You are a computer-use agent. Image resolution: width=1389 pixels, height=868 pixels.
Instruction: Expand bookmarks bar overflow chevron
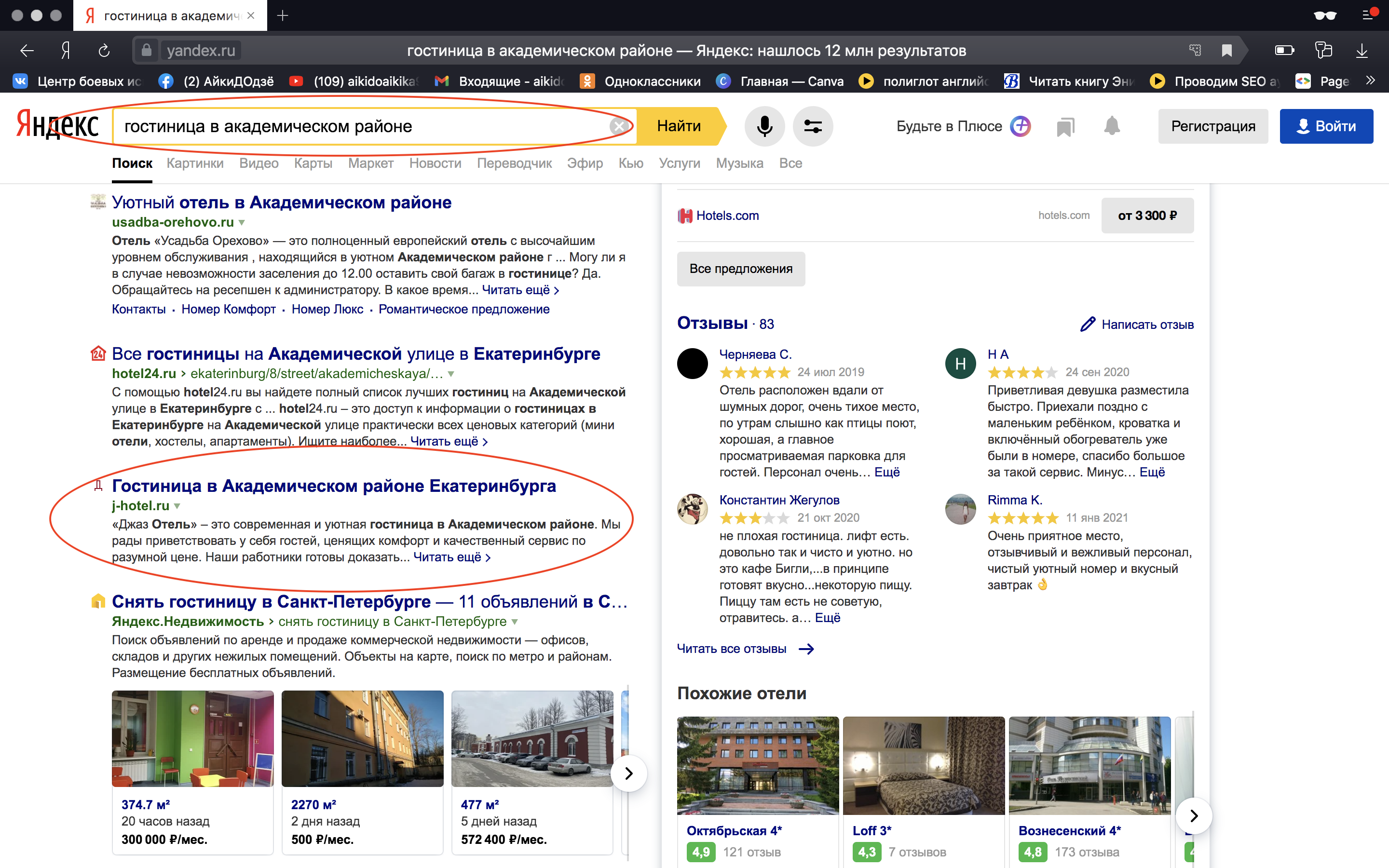[x=1371, y=81]
